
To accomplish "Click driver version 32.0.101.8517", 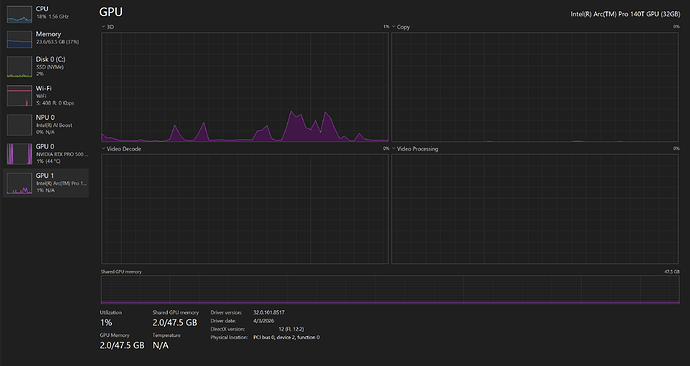I will 269,312.
